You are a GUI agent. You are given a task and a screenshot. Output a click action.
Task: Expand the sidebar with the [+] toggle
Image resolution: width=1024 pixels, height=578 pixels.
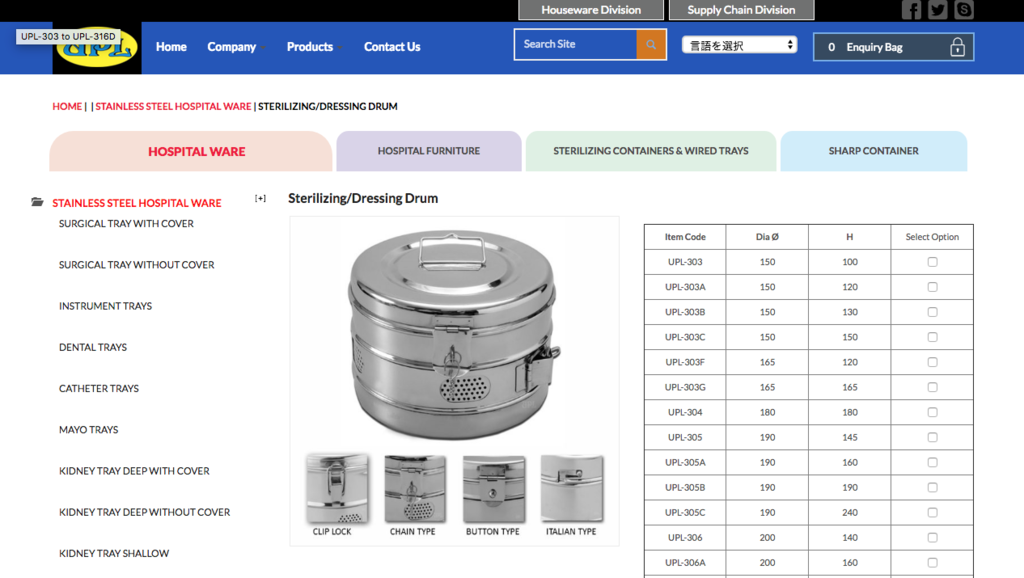tap(260, 199)
